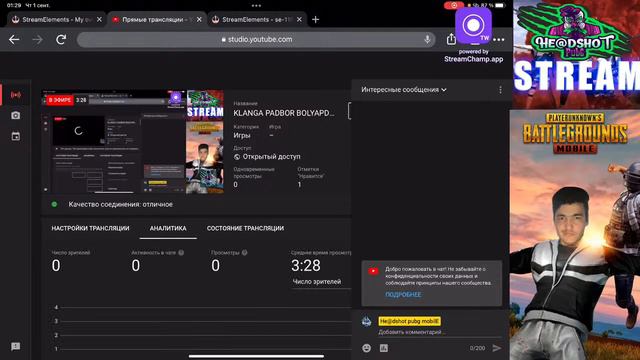
Task: Click help icon next to Просмотры
Action: pos(244,253)
